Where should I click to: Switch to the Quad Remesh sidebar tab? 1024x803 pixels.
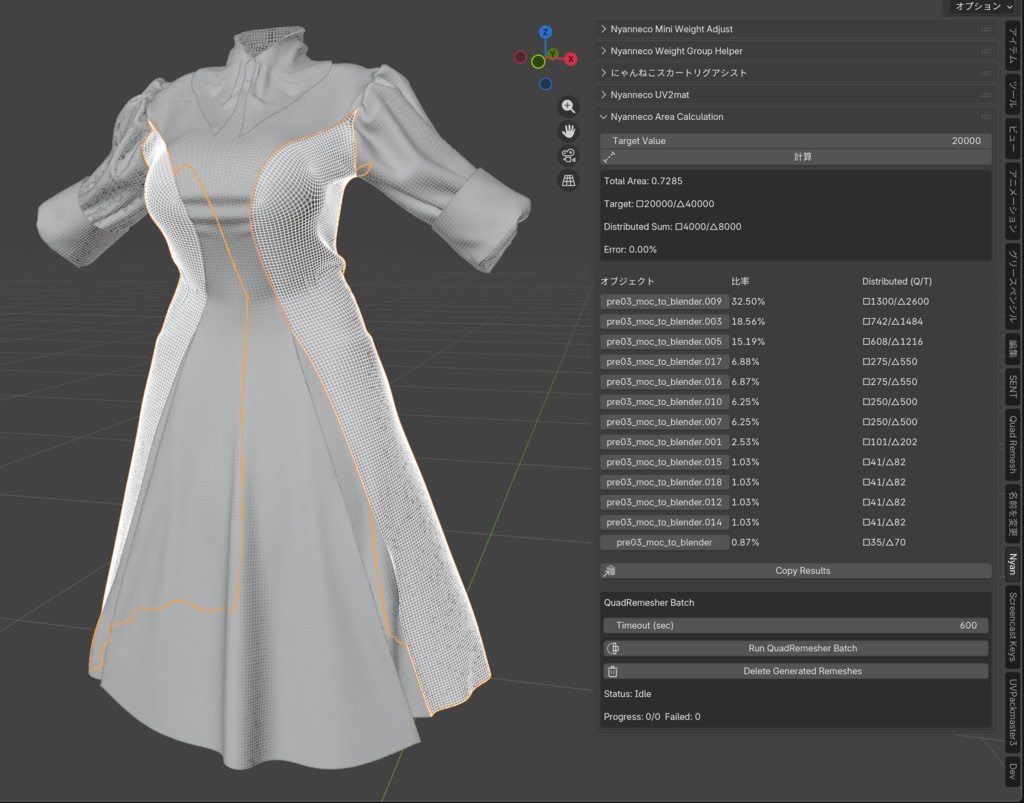pyautogui.click(x=1012, y=444)
